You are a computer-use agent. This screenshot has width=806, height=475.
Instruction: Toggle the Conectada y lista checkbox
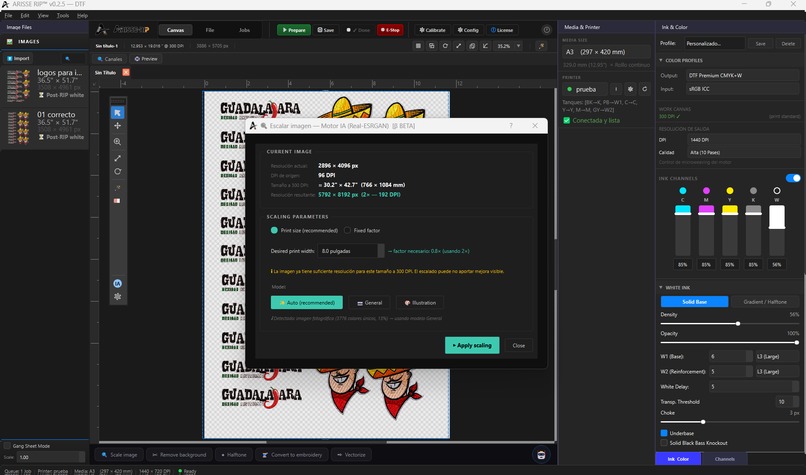pos(566,120)
